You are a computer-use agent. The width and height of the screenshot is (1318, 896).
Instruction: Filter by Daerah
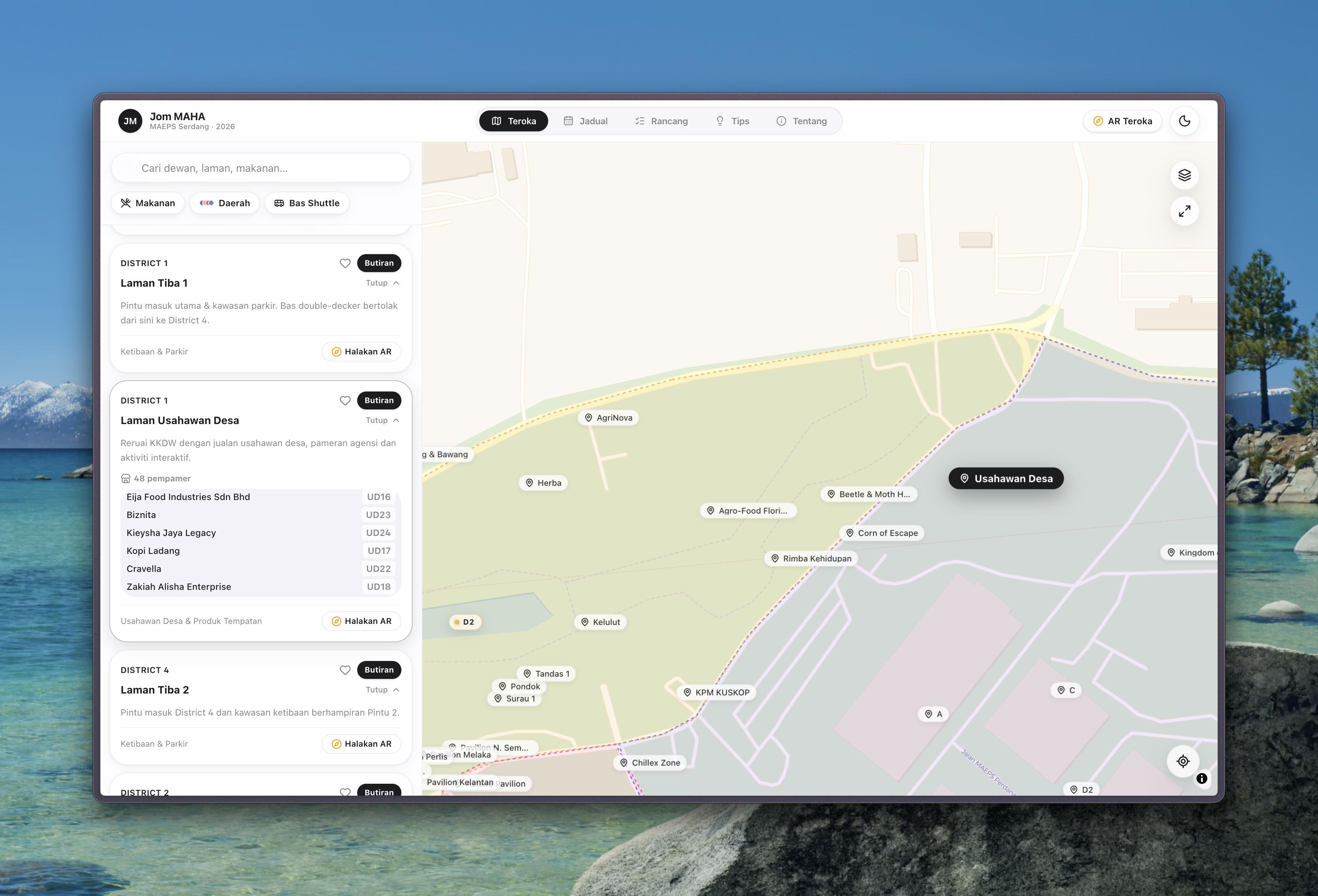point(225,203)
